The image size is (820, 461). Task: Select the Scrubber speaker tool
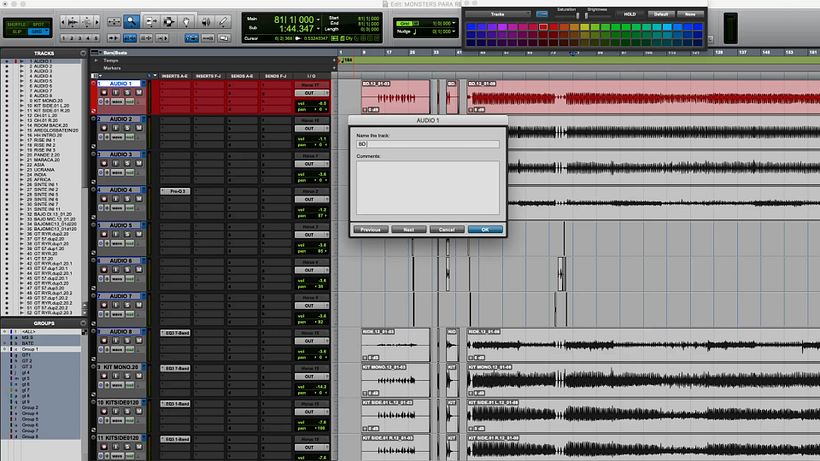[x=206, y=21]
